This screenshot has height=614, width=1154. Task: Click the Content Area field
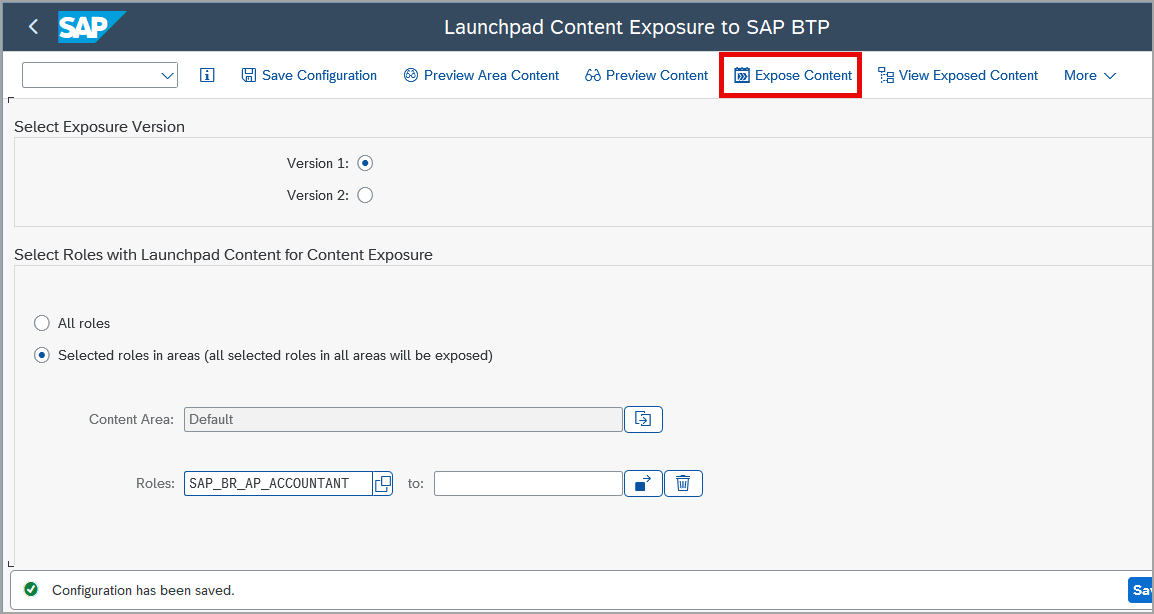403,420
